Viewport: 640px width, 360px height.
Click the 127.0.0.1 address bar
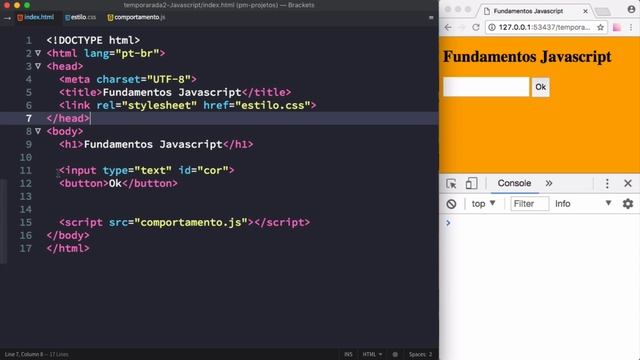click(545, 27)
